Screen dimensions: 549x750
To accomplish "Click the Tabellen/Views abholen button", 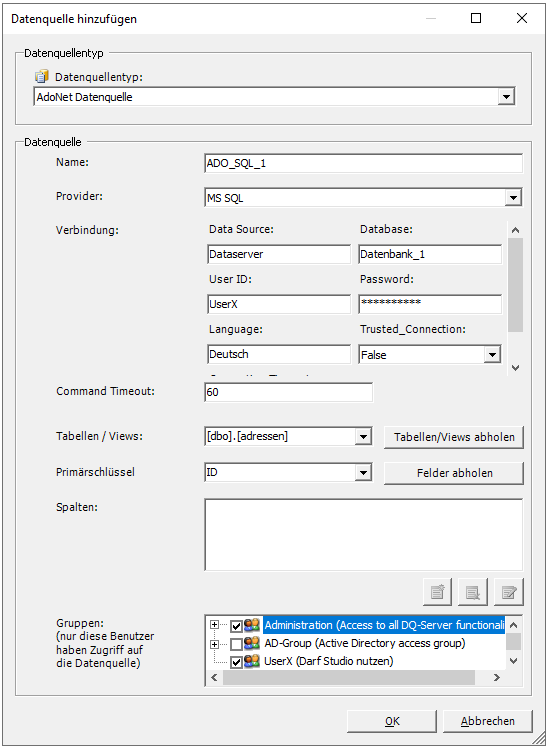I will (x=454, y=437).
